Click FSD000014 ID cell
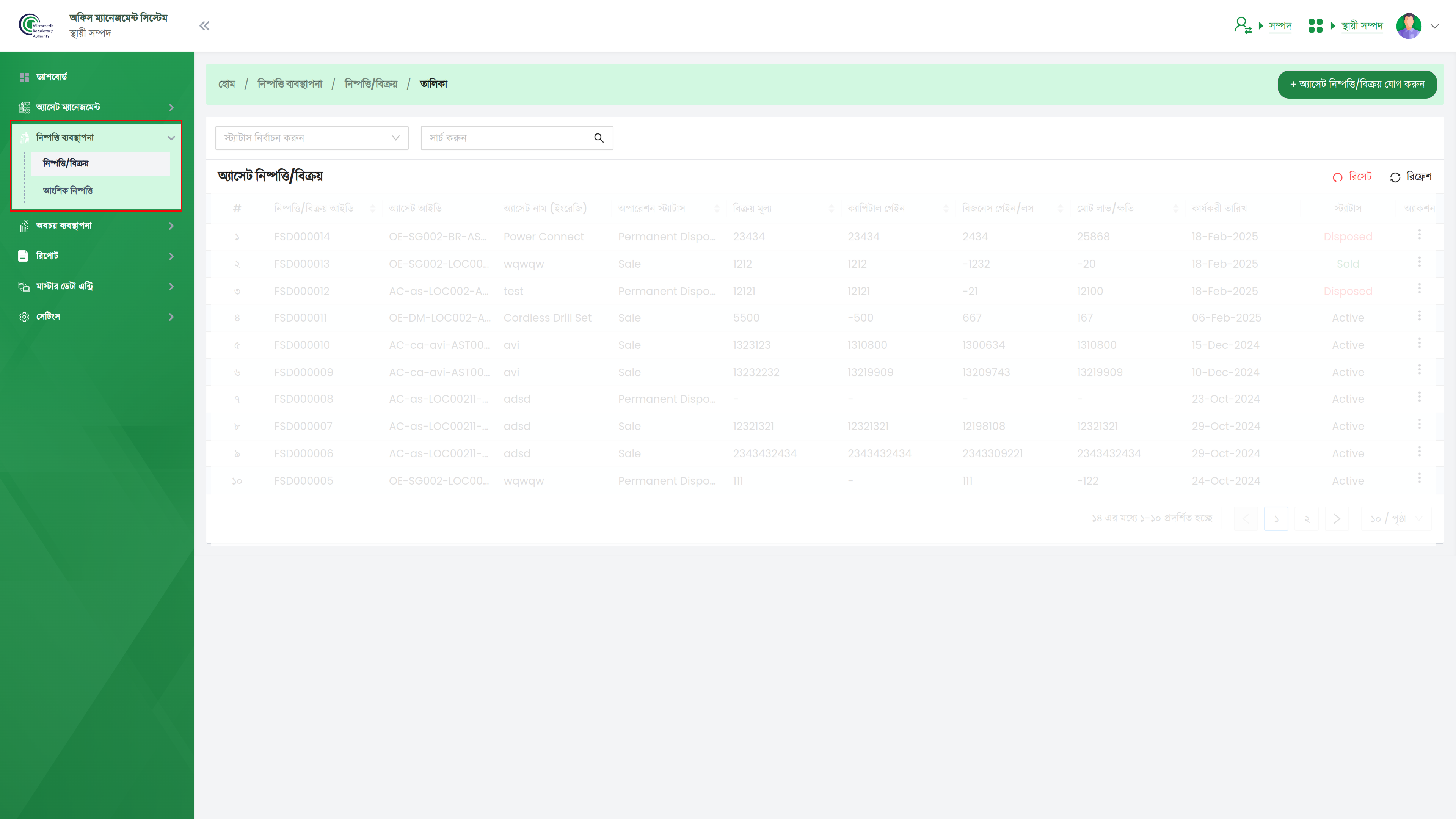Screen dimensions: 1456x819 click(x=302, y=237)
